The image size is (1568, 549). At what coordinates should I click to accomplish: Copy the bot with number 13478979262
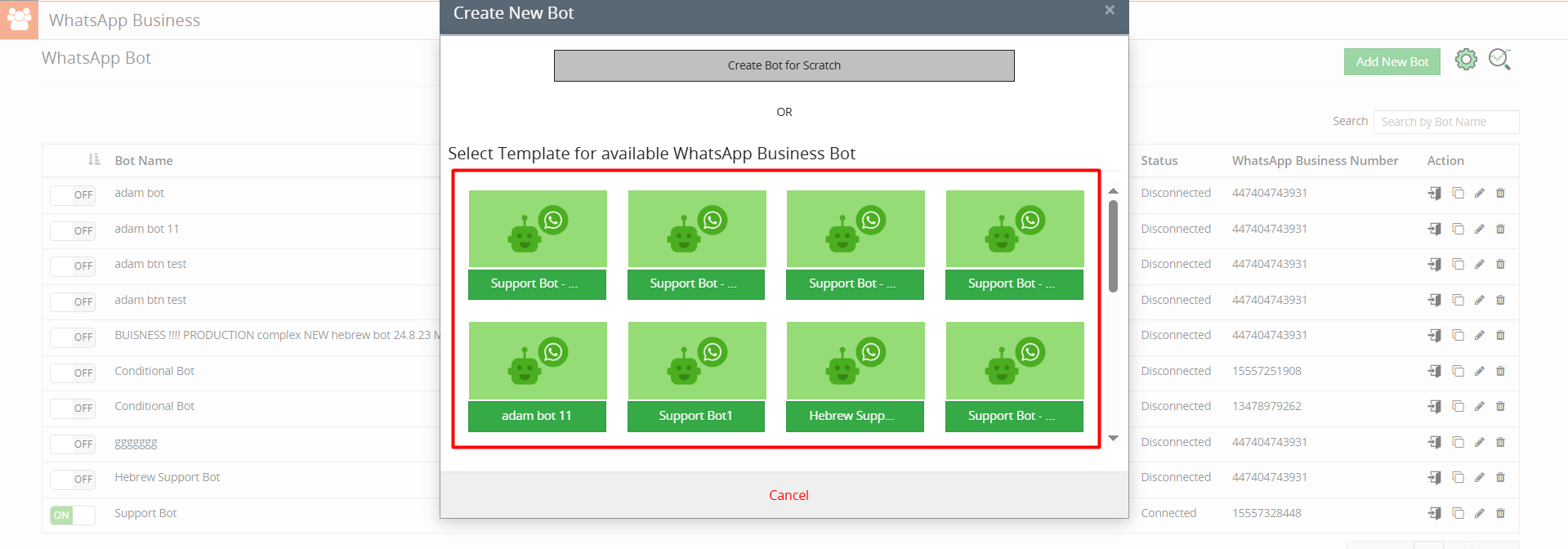point(1458,406)
